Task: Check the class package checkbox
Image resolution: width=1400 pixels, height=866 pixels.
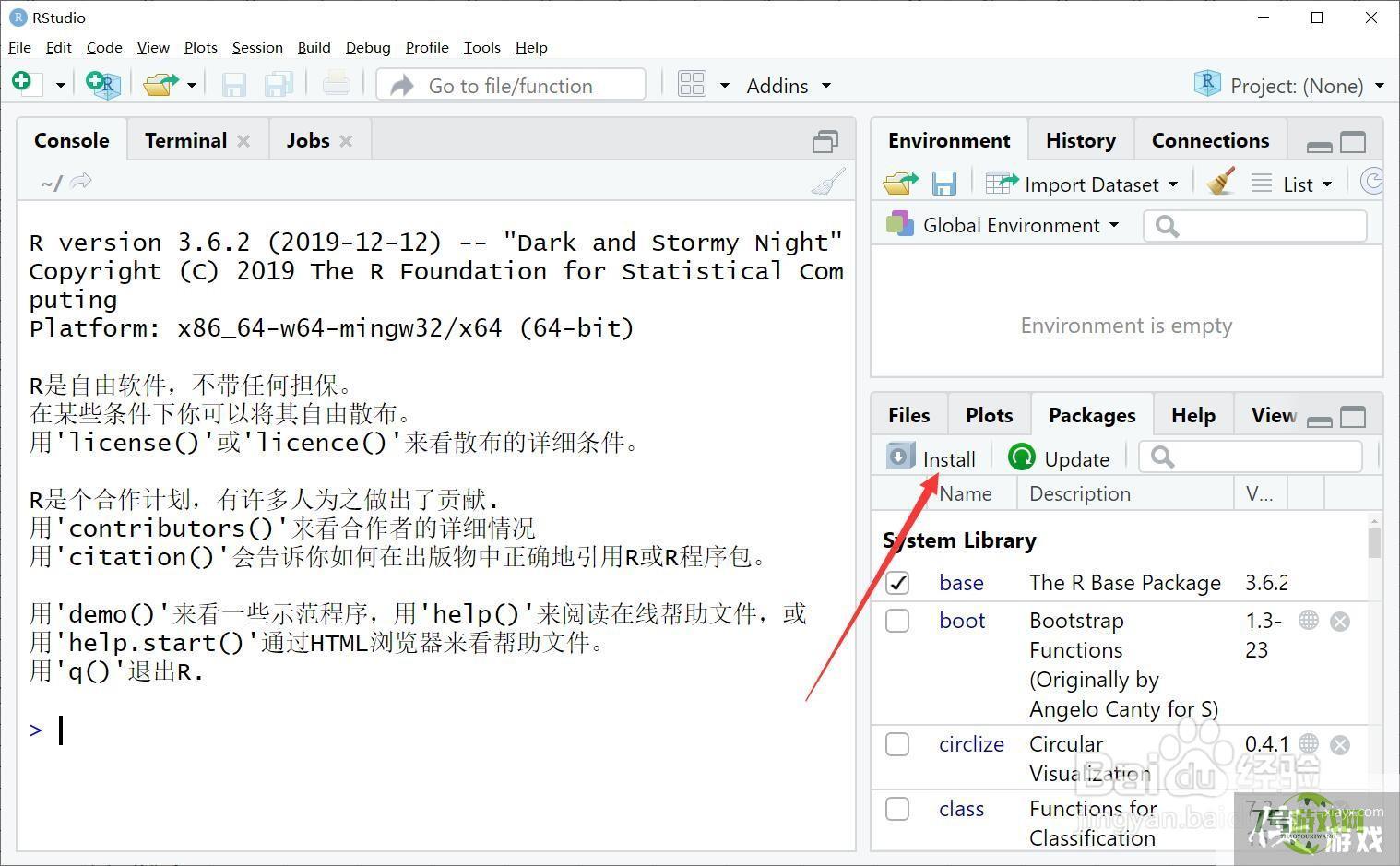Action: click(897, 809)
